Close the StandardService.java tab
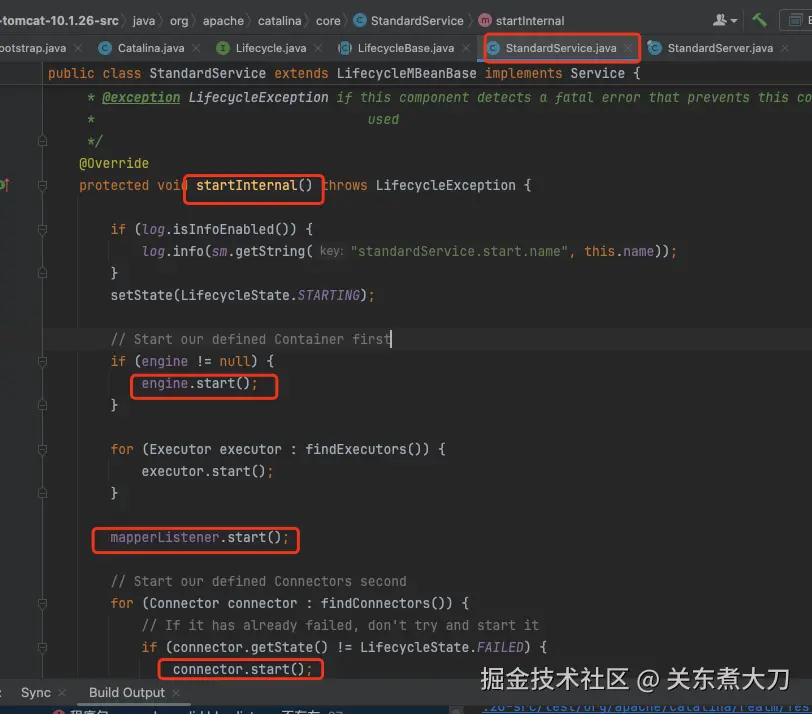Screen dimensions: 812x714 click(628, 48)
